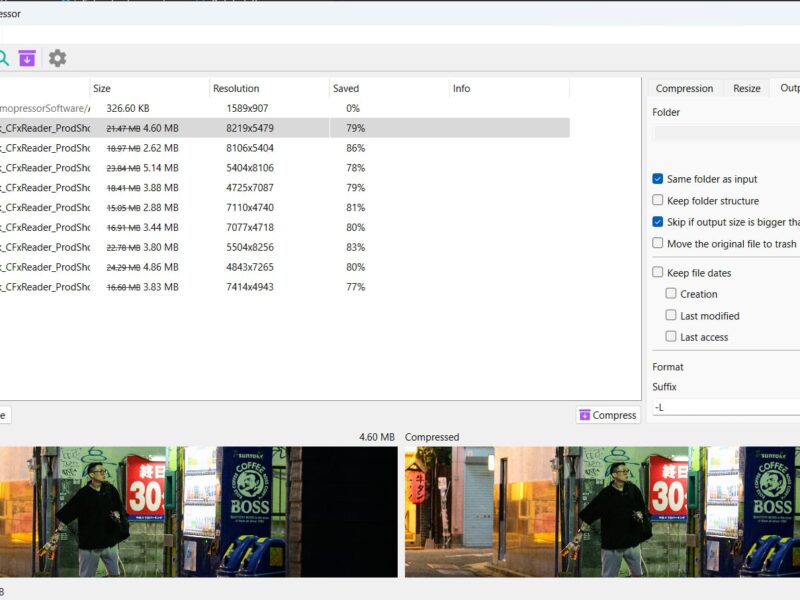800x600 pixels.
Task: Click the Saved column header
Action: pyautogui.click(x=345, y=88)
